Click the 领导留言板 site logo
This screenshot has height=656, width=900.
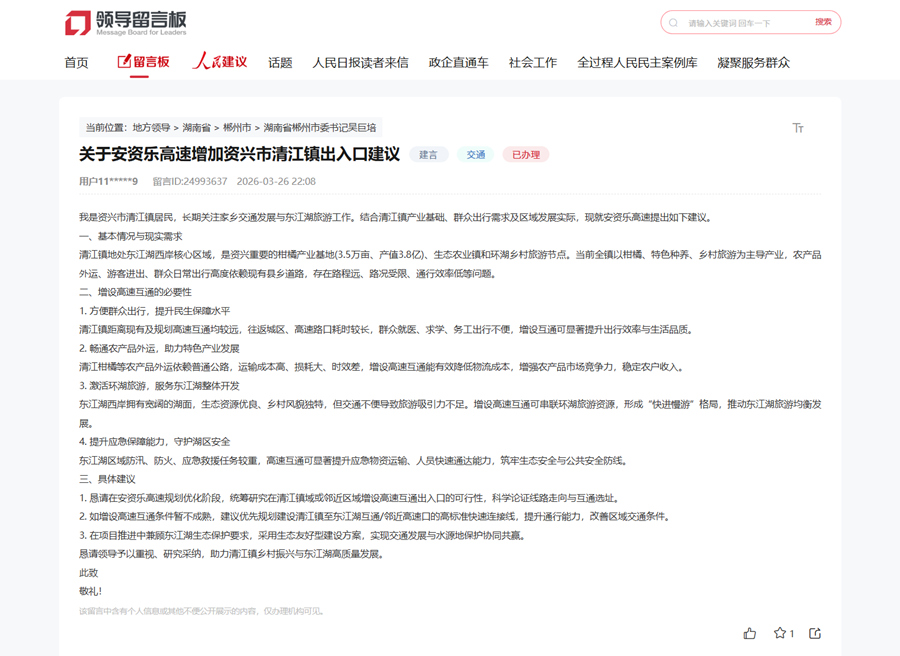click(125, 22)
